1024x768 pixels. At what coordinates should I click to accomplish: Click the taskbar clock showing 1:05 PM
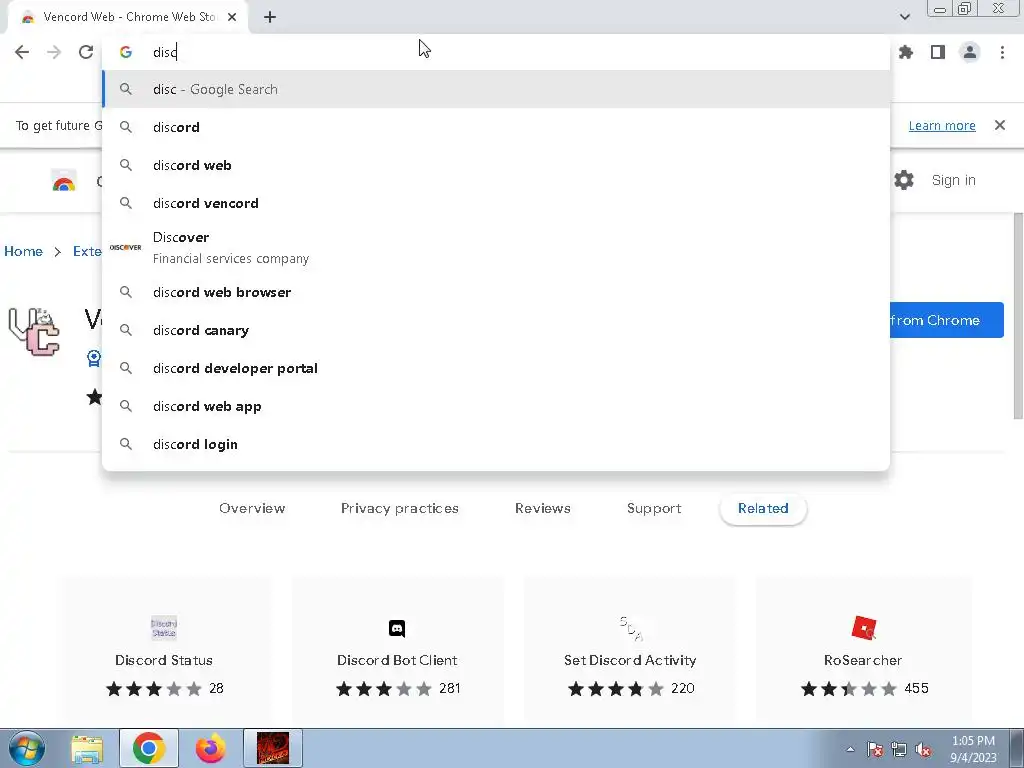coord(973,749)
